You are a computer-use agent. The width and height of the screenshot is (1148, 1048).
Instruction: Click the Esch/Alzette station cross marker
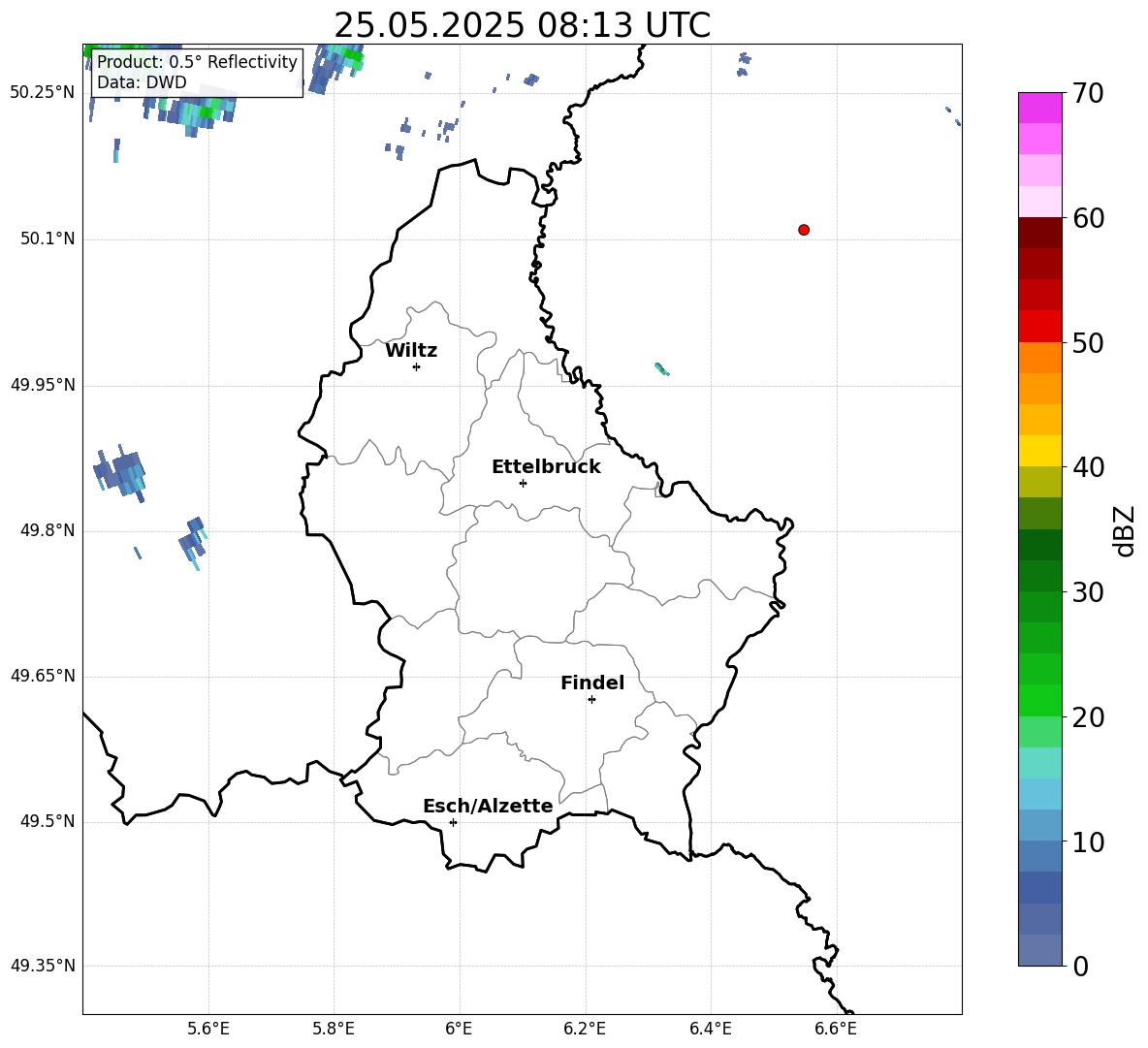(453, 822)
